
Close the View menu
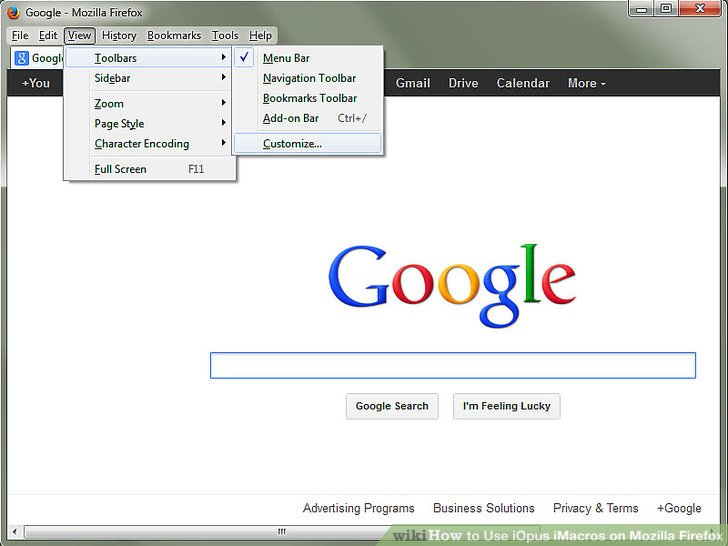pyautogui.click(x=79, y=35)
